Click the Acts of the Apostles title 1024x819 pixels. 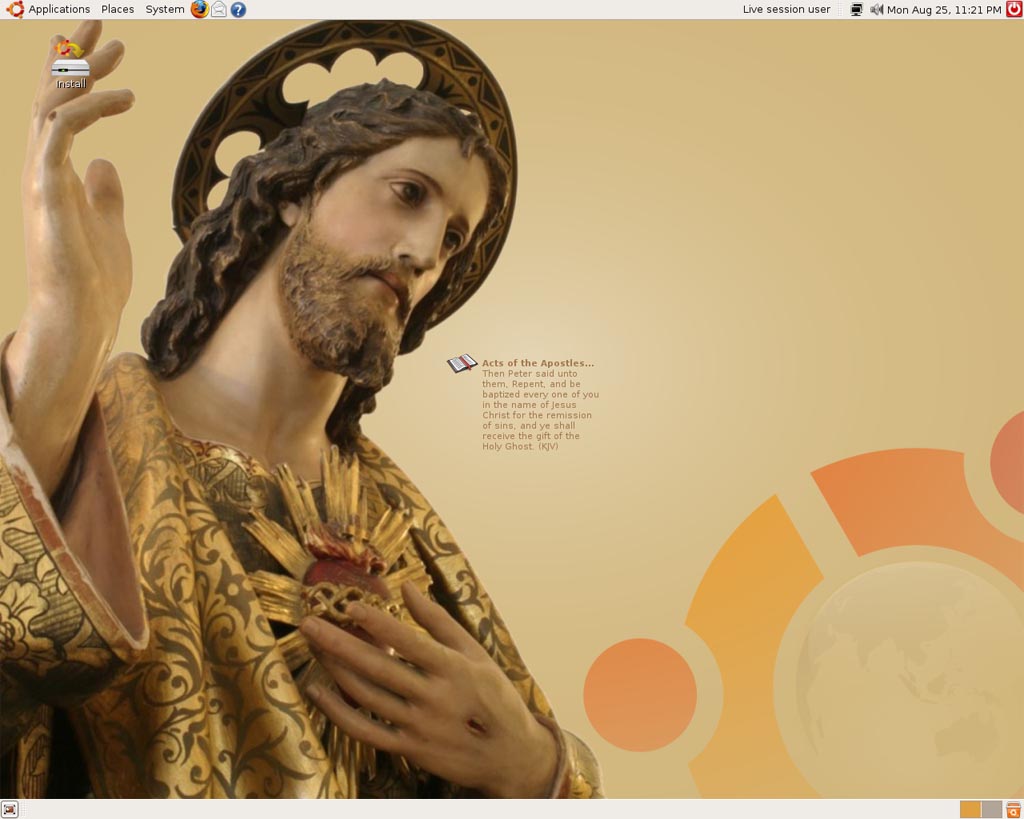point(538,363)
